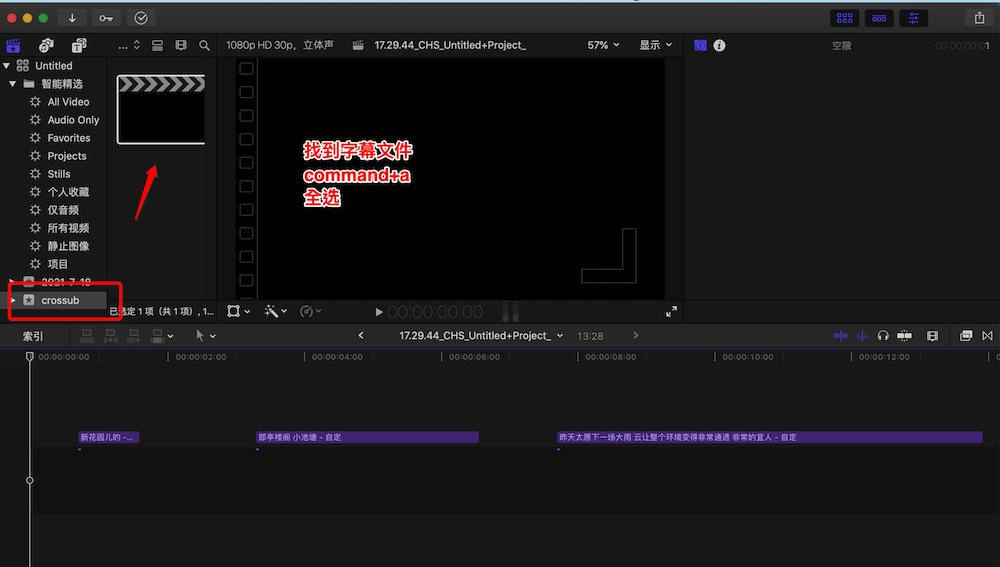
Task: Click the import media down-arrow button
Action: point(72,17)
